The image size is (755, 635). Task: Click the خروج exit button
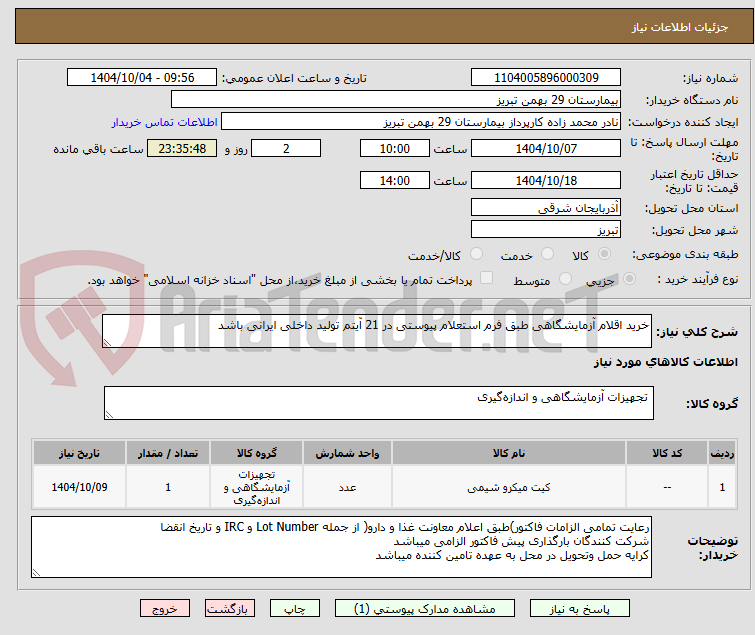(x=165, y=609)
